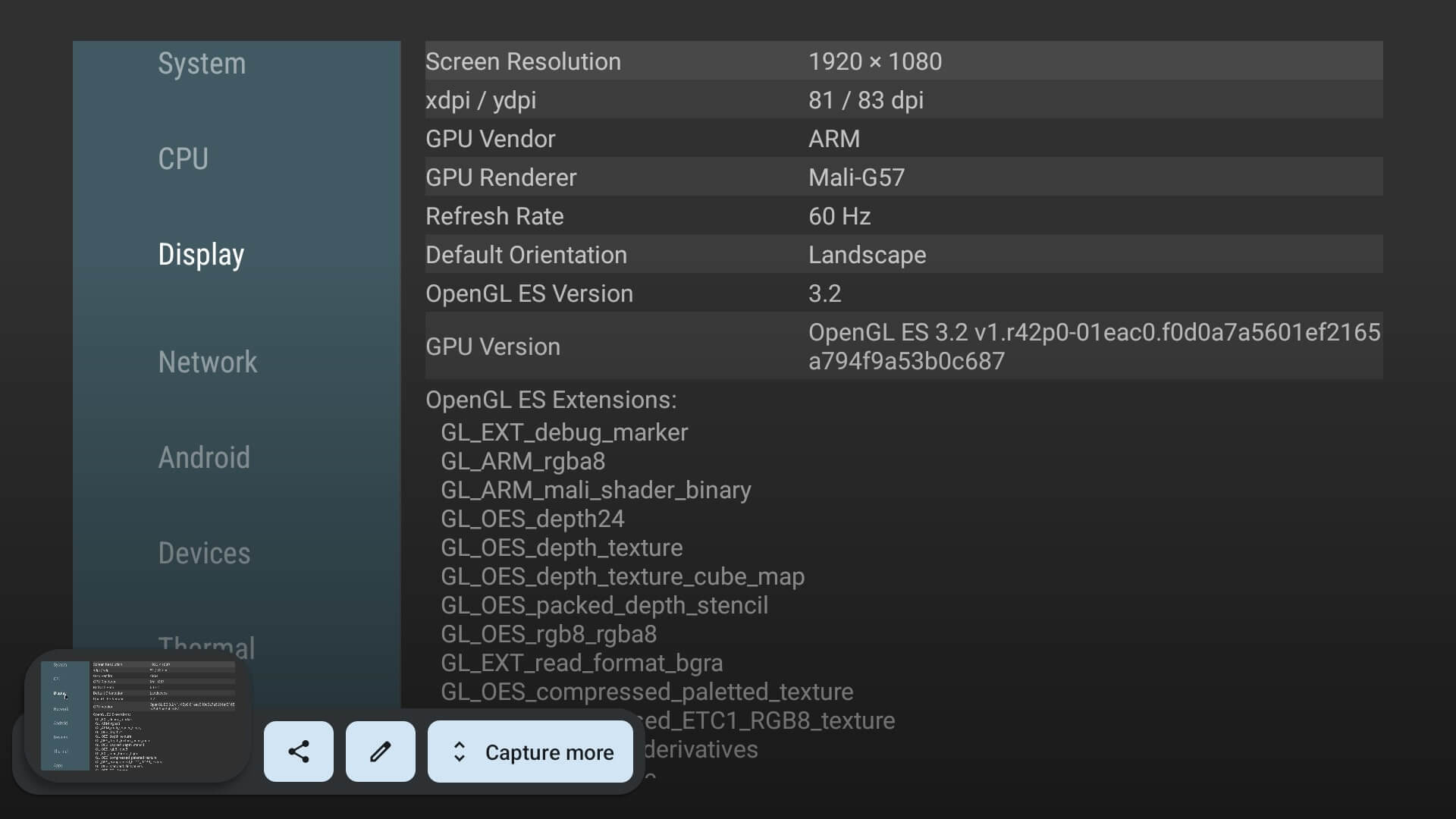Click the OpenGL ES Extensions heading

pos(551,400)
